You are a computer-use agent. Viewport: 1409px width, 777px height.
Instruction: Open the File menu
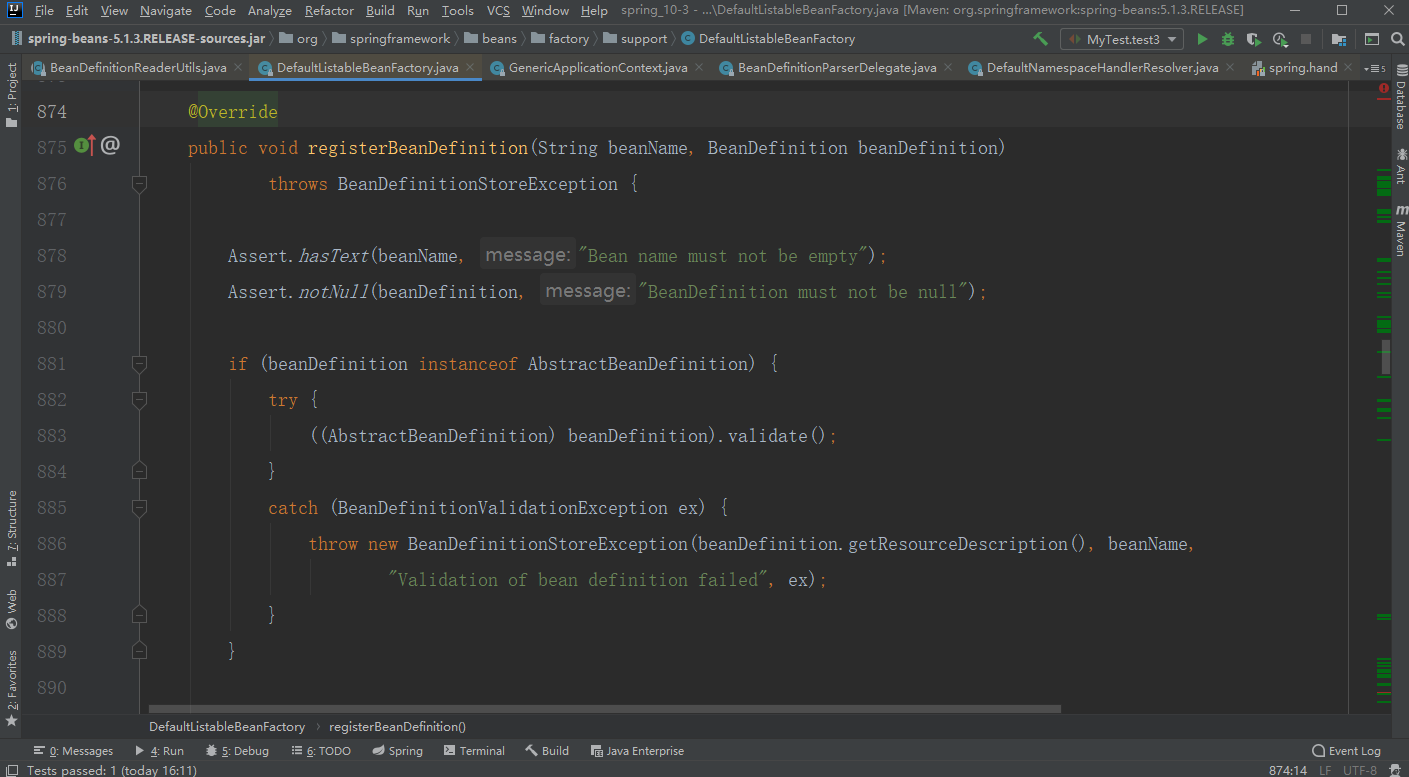(44, 10)
